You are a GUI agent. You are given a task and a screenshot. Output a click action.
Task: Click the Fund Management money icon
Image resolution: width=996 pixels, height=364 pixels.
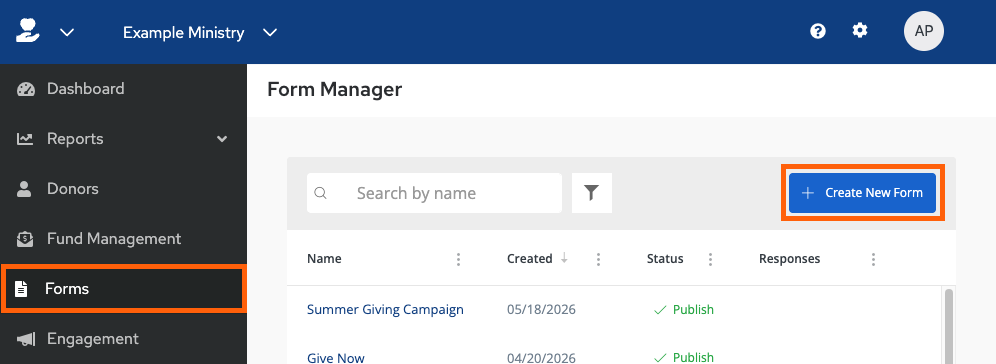25,239
